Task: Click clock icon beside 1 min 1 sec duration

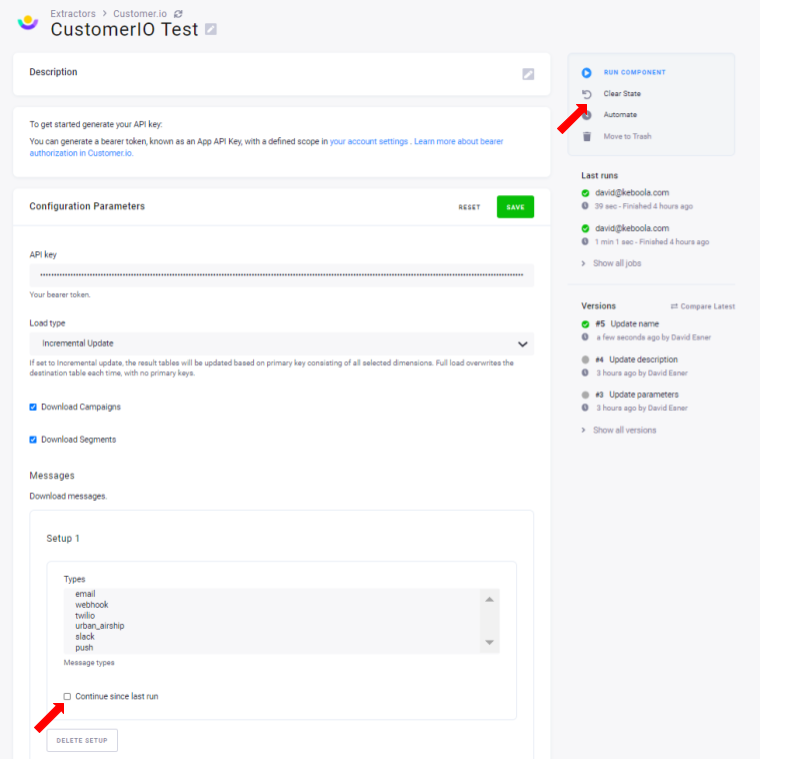Action: [x=585, y=241]
